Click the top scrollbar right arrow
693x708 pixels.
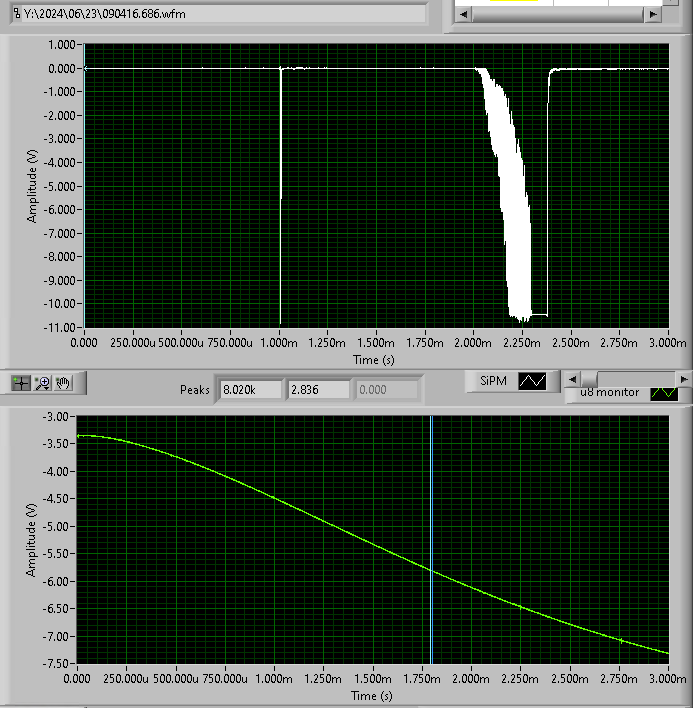tap(653, 14)
